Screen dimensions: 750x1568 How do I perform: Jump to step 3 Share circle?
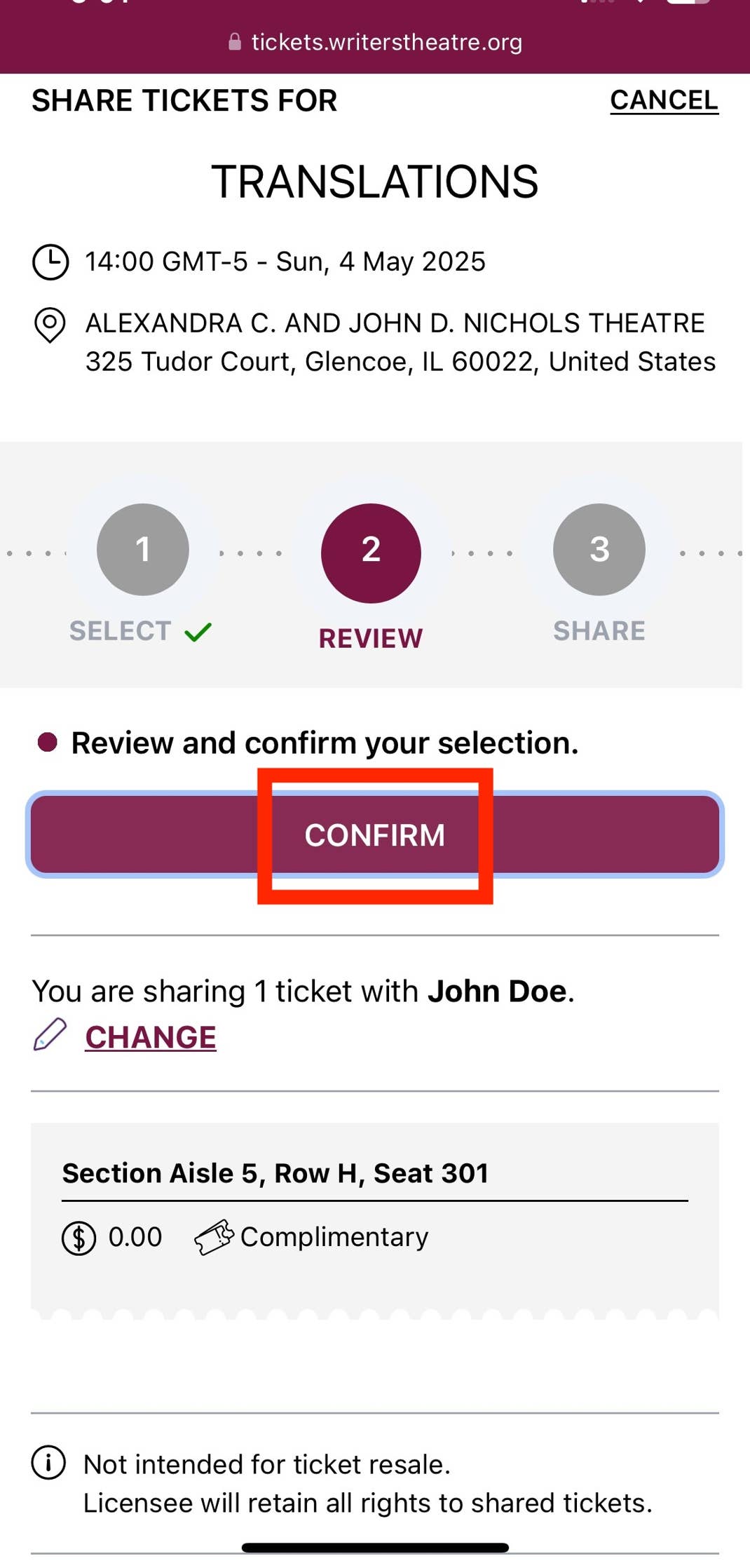click(x=599, y=549)
